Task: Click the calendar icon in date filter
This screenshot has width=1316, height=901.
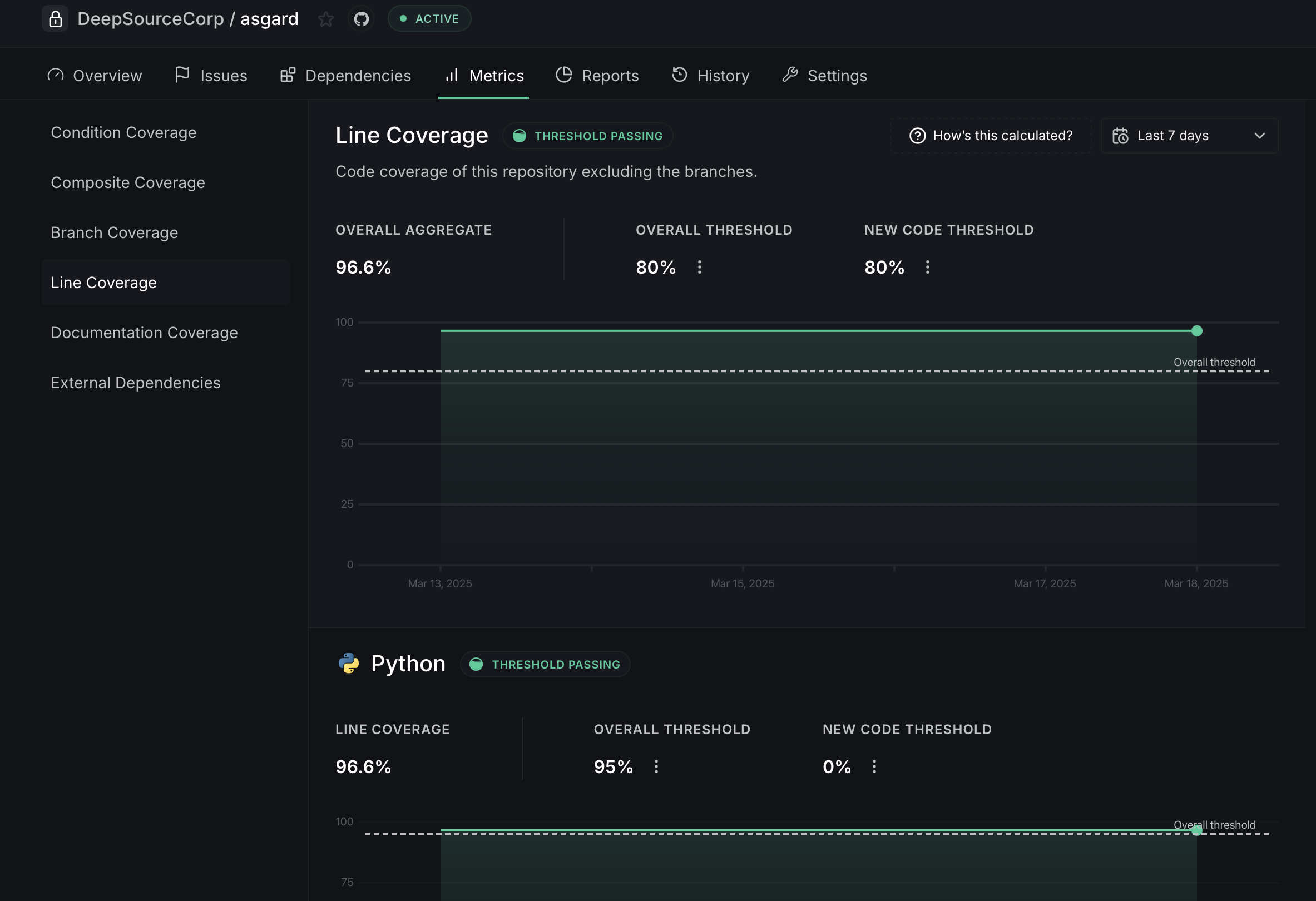Action: (x=1120, y=136)
